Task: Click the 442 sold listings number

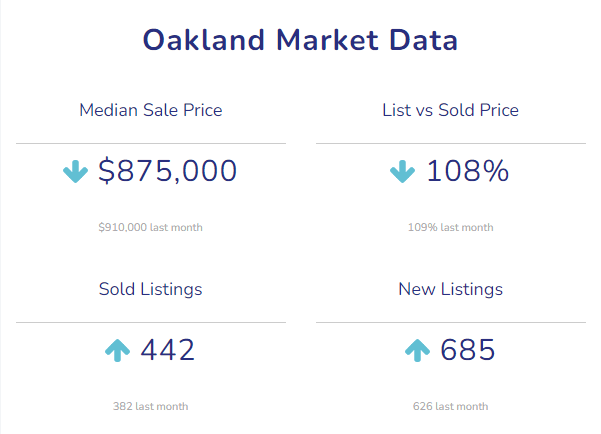Action: (x=167, y=350)
